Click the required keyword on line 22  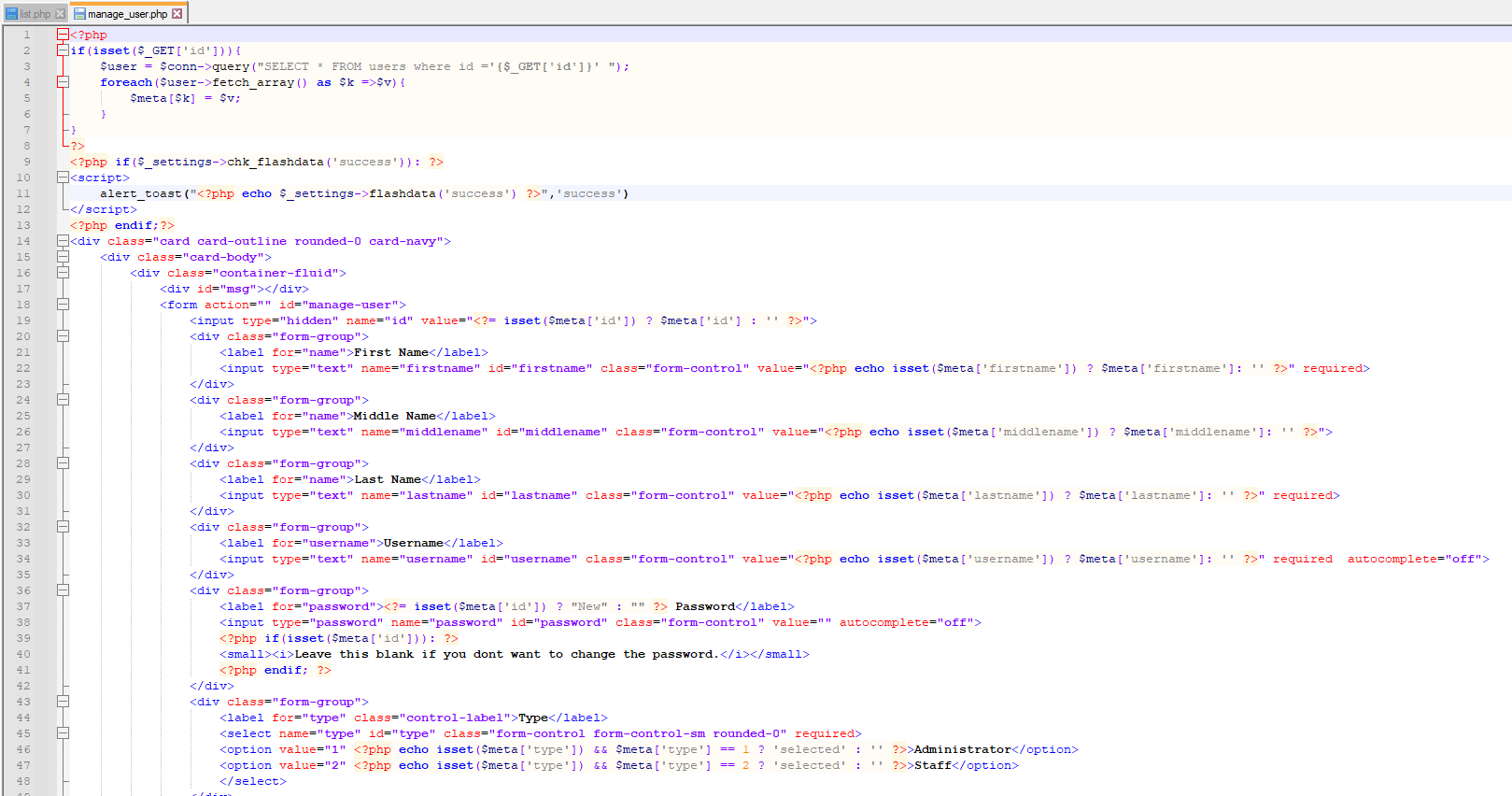1333,368
